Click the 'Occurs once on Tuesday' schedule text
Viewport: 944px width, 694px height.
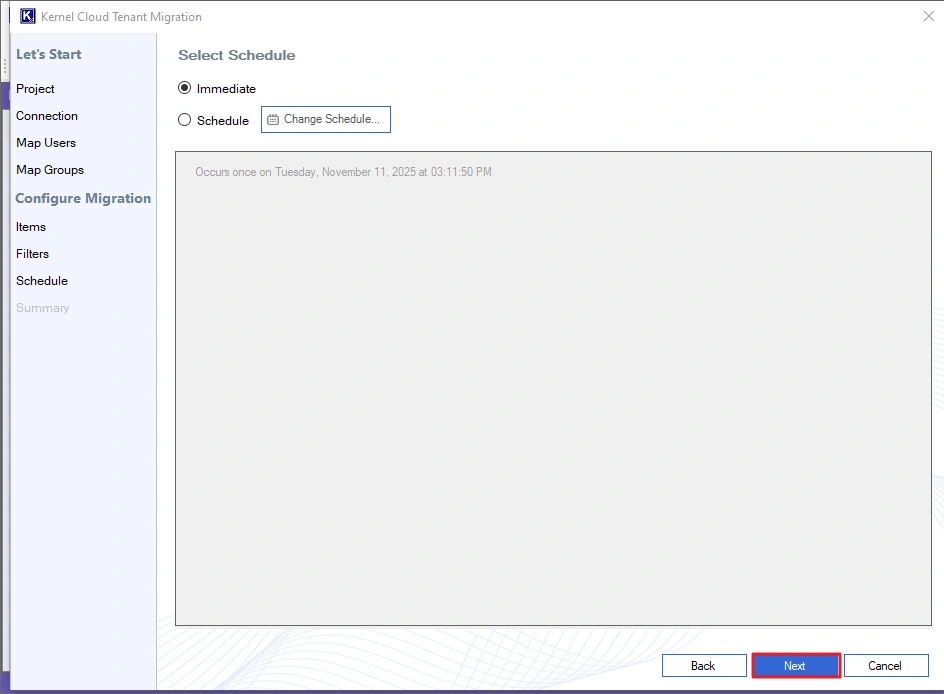click(x=343, y=172)
